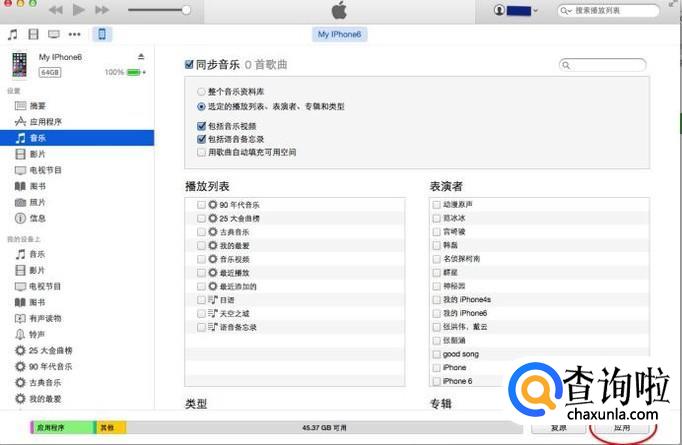Eject My iPhone6 with the eject icon
682x445 pixels.
pos(141,57)
